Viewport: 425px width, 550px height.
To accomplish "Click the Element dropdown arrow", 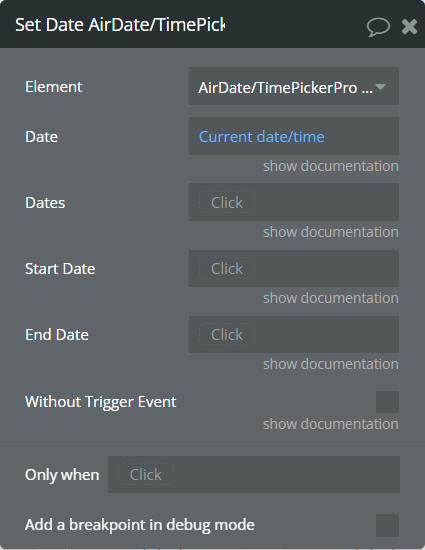I will click(x=380, y=86).
